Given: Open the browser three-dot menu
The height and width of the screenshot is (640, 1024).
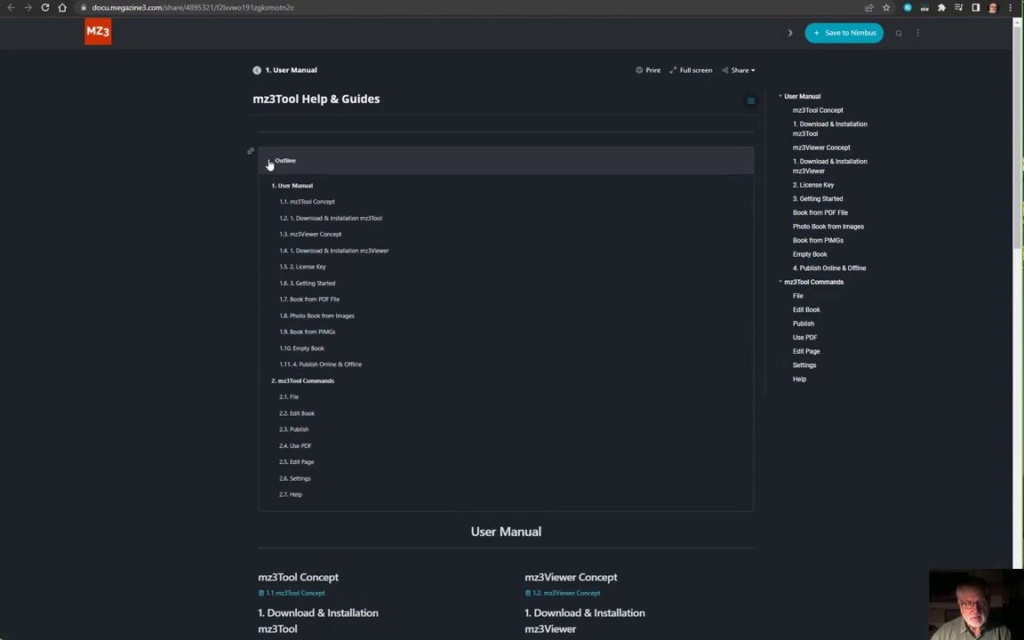Looking at the screenshot, I should (x=1010, y=8).
